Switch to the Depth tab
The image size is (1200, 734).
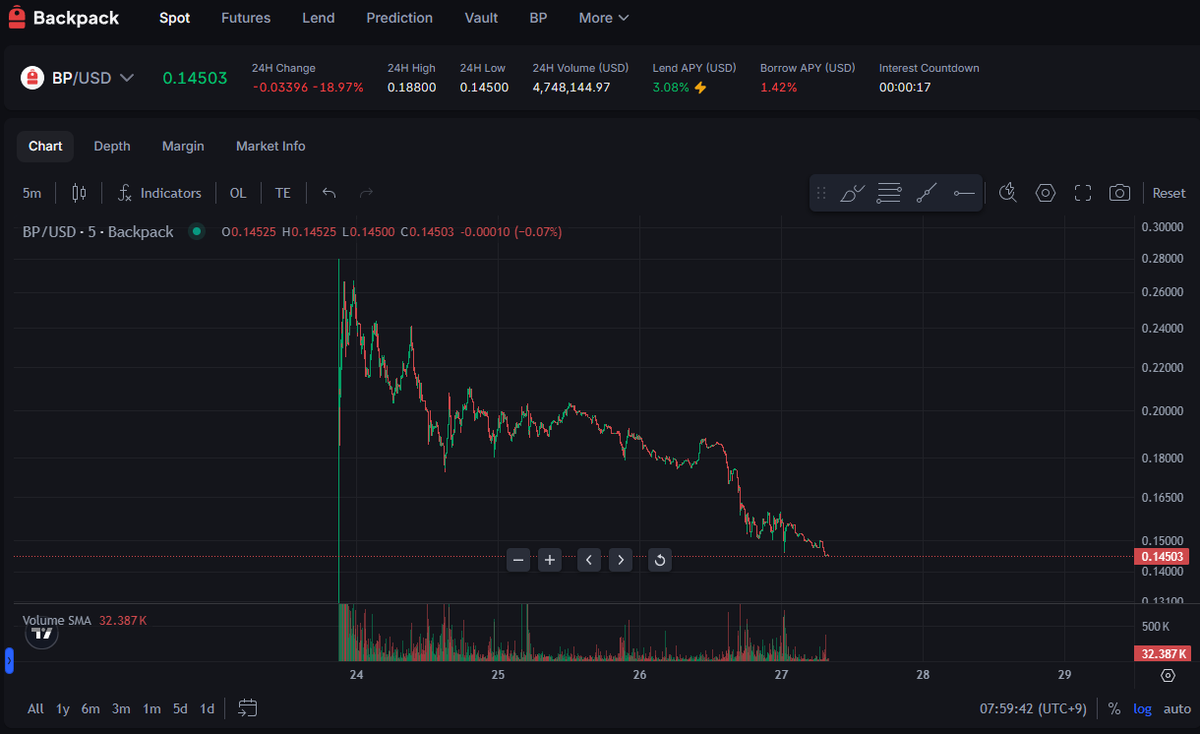tap(112, 146)
